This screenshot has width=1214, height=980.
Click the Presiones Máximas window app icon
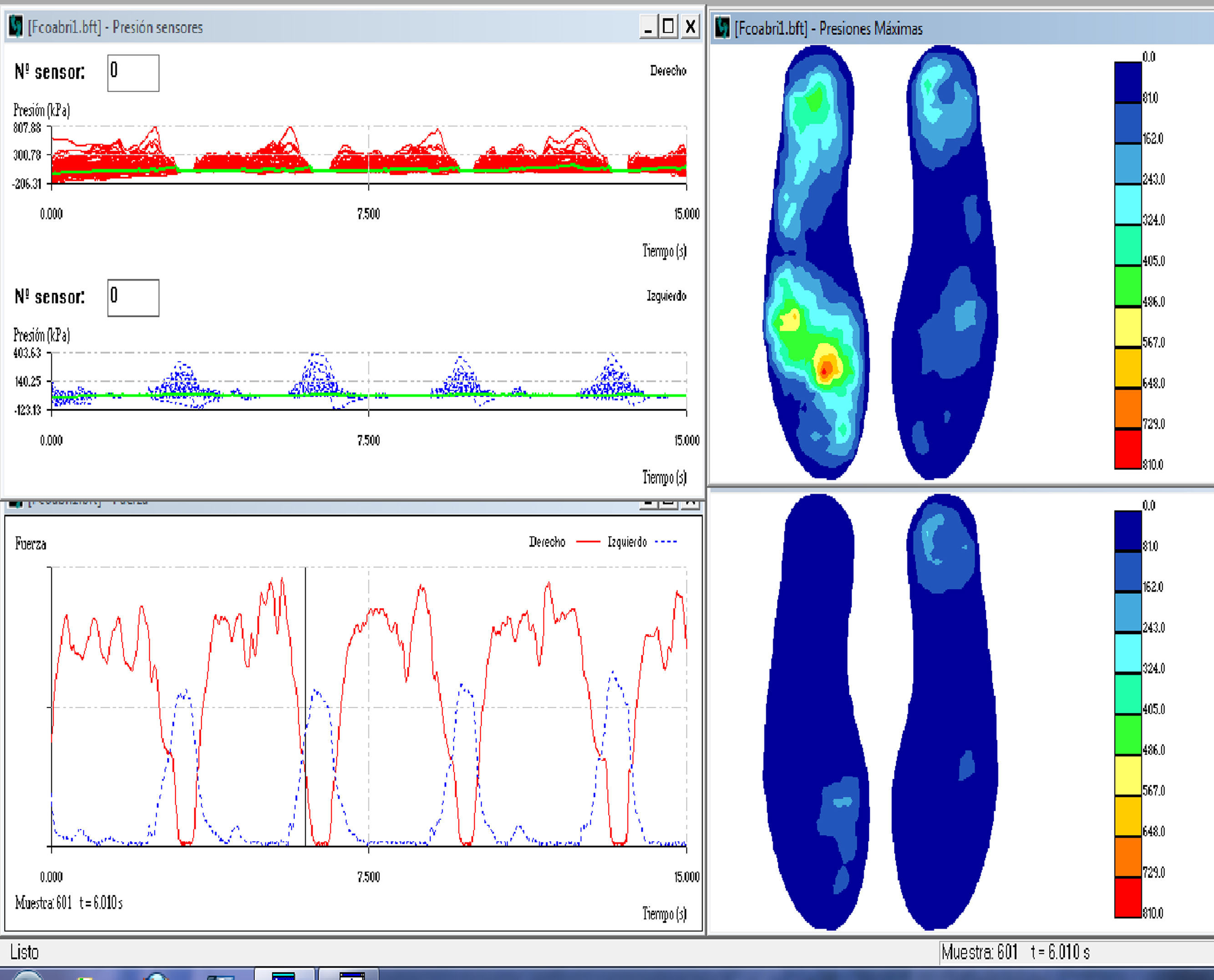tap(722, 28)
